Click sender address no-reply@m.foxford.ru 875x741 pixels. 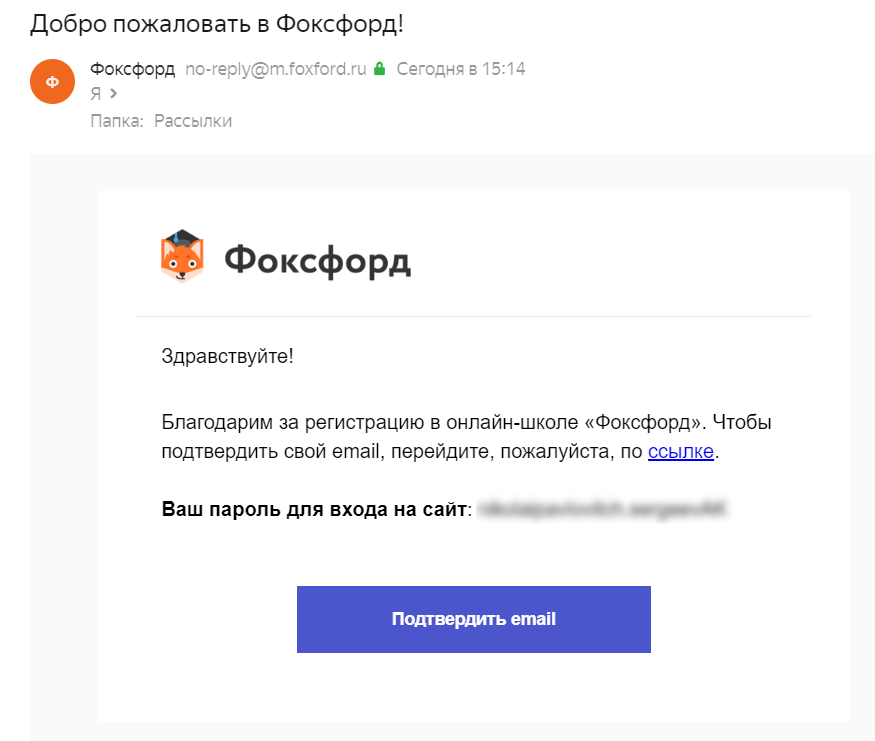click(x=276, y=69)
